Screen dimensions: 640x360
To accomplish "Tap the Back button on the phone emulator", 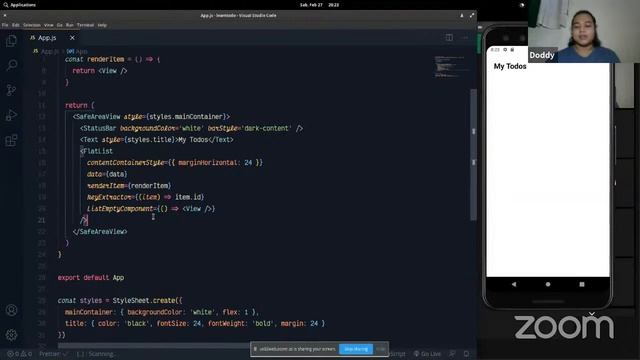I will click(x=514, y=284).
